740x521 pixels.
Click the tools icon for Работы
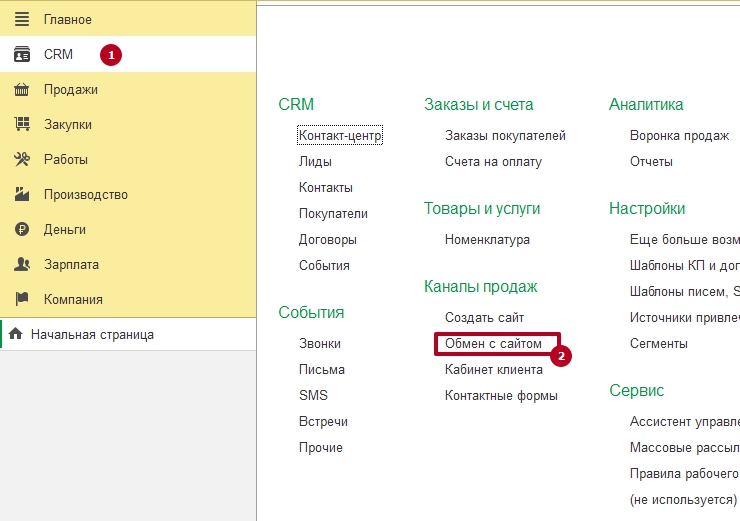22,159
